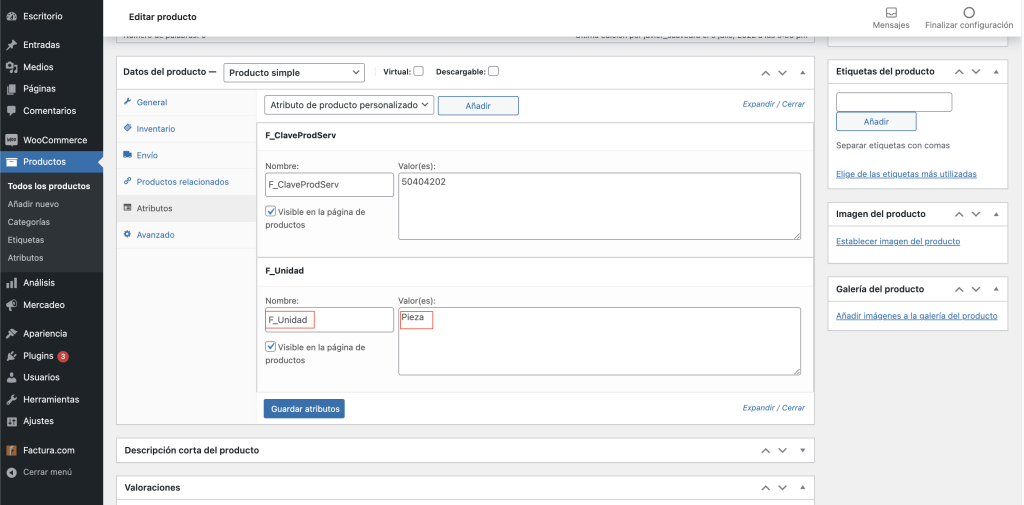Click the Avanzado tab gear icon
The image size is (1024, 505).
[x=127, y=235]
